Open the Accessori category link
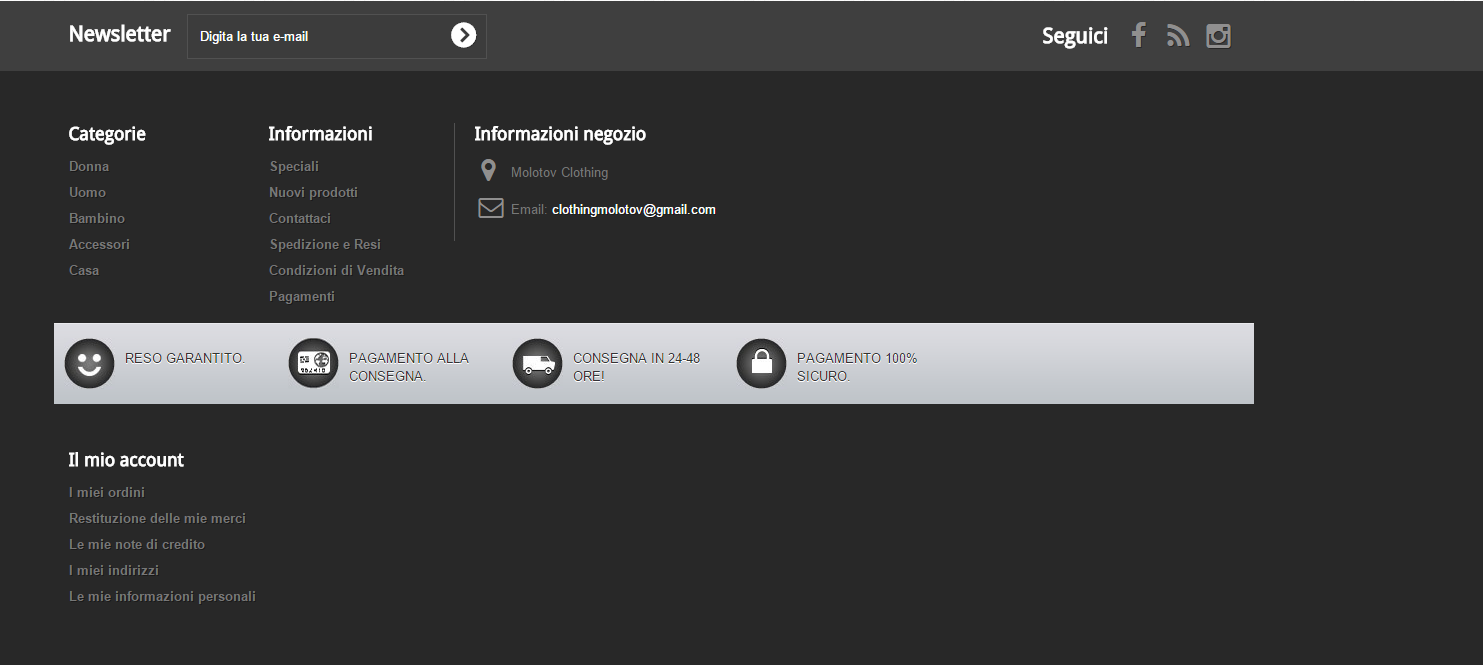 point(99,244)
